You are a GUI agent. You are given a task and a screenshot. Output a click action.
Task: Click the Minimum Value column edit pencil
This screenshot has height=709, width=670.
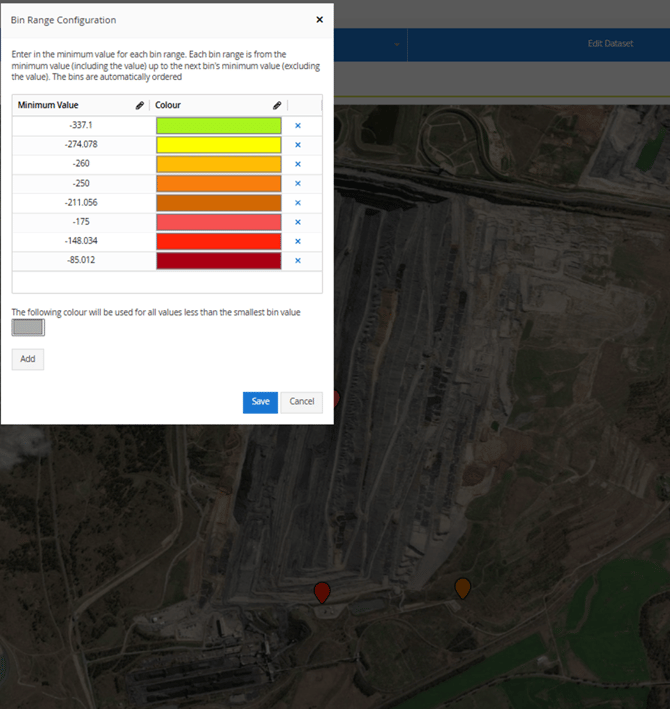pos(139,105)
